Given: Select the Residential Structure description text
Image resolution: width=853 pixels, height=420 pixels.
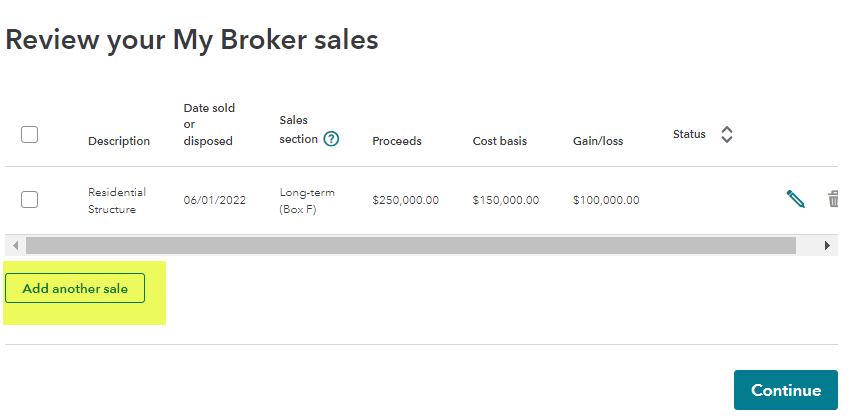Looking at the screenshot, I should [x=117, y=201].
